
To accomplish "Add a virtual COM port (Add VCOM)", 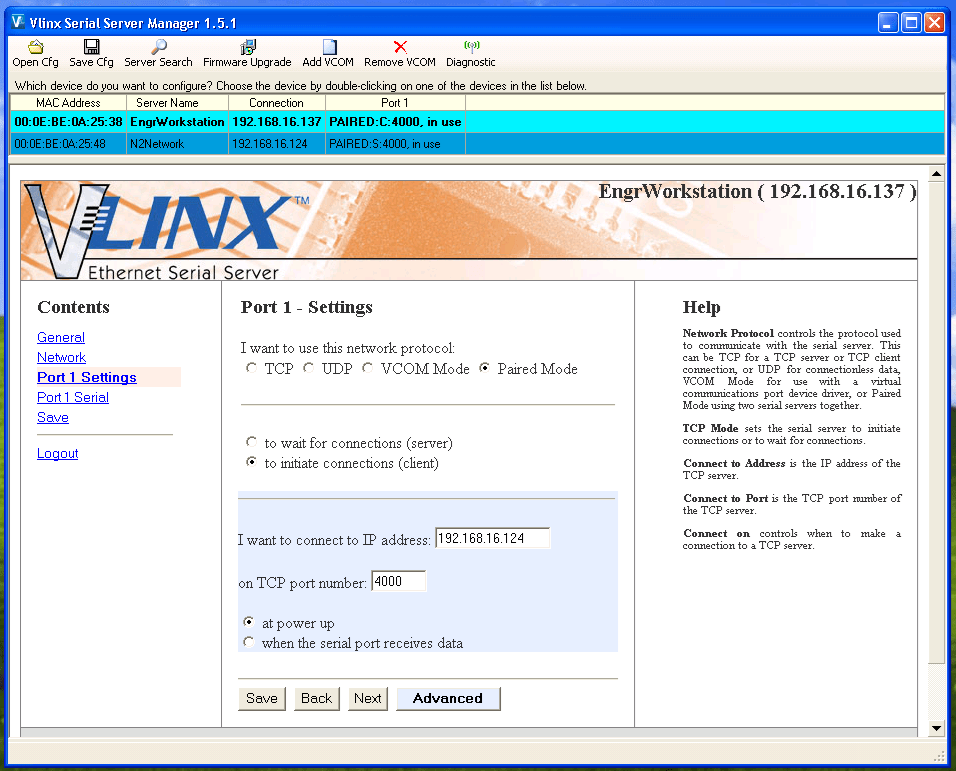I will [x=328, y=54].
